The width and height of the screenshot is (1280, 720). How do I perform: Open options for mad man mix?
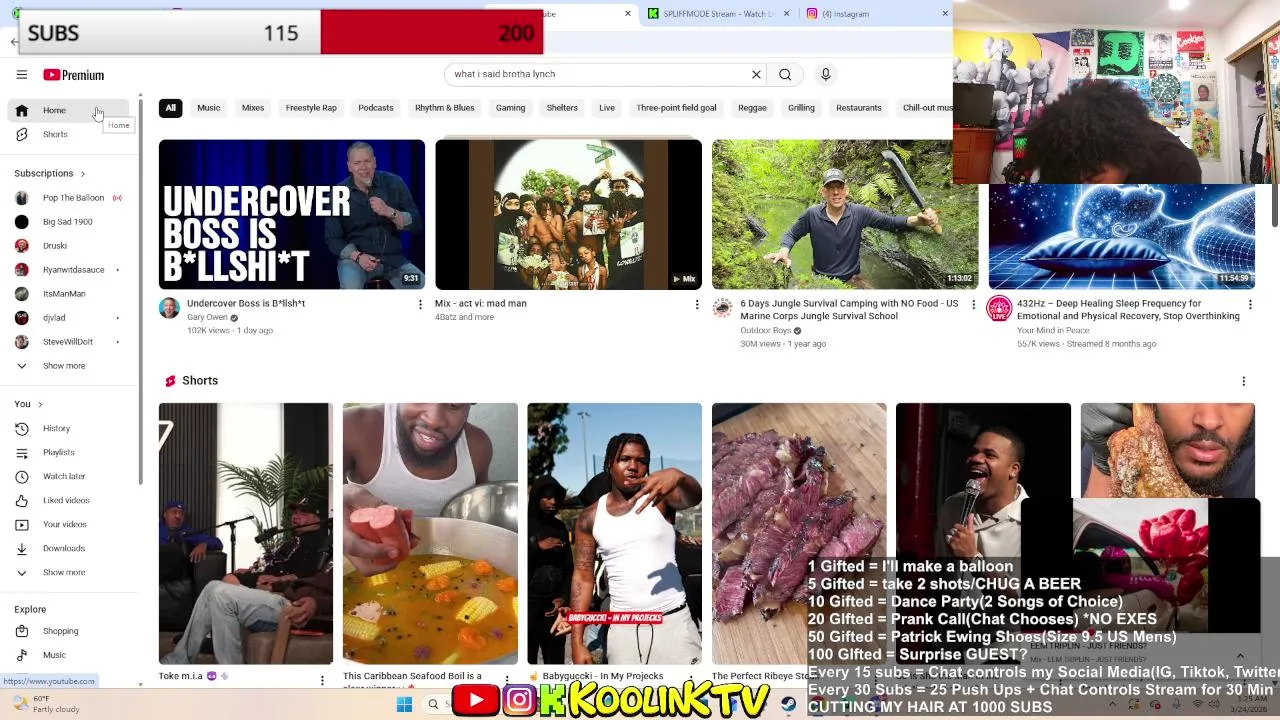[x=697, y=304]
